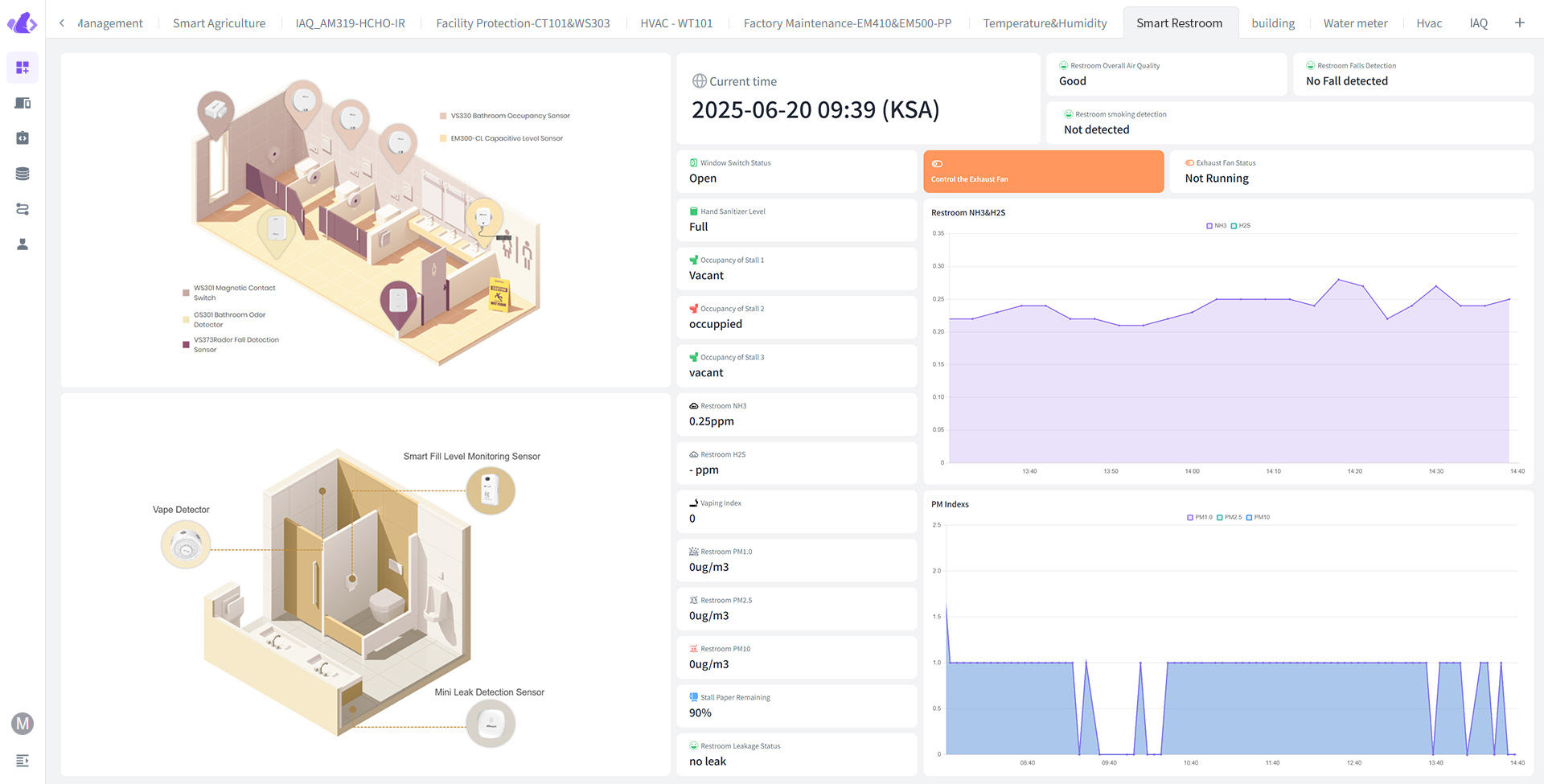Toggle PM10 color swatch in legend
This screenshot has width=1544, height=784.
[1249, 518]
